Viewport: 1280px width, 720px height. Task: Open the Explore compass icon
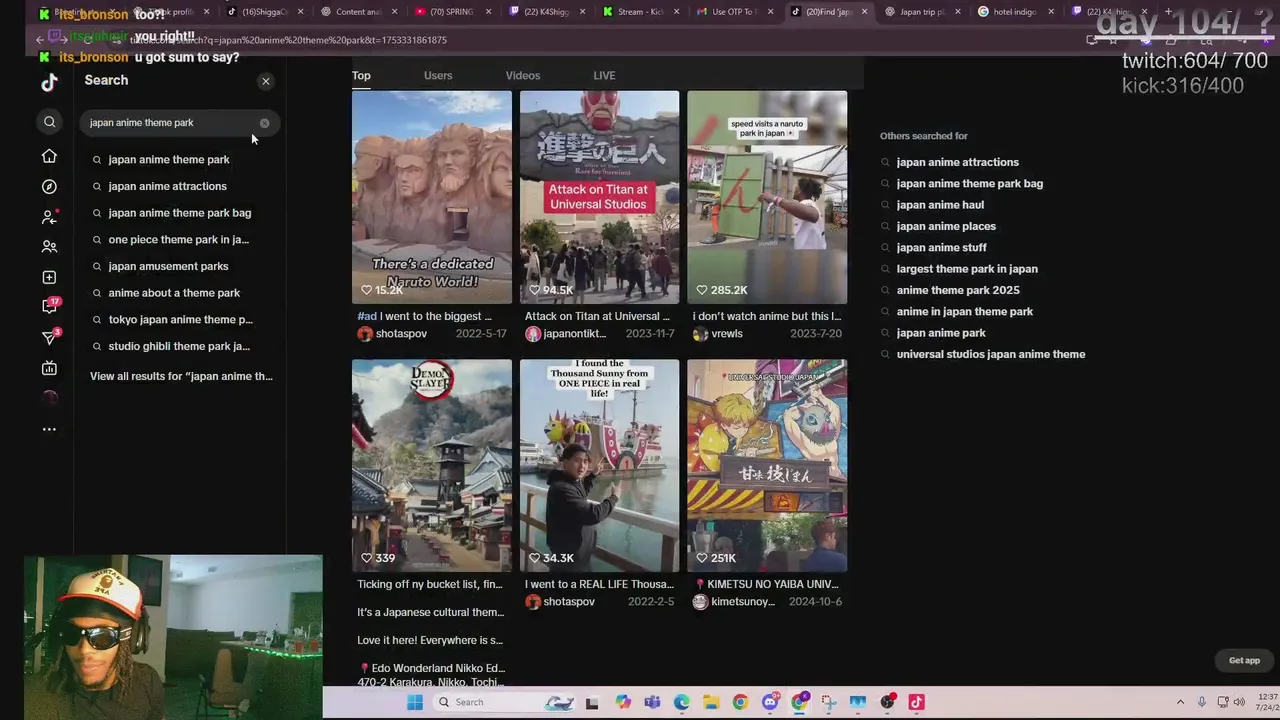click(49, 187)
